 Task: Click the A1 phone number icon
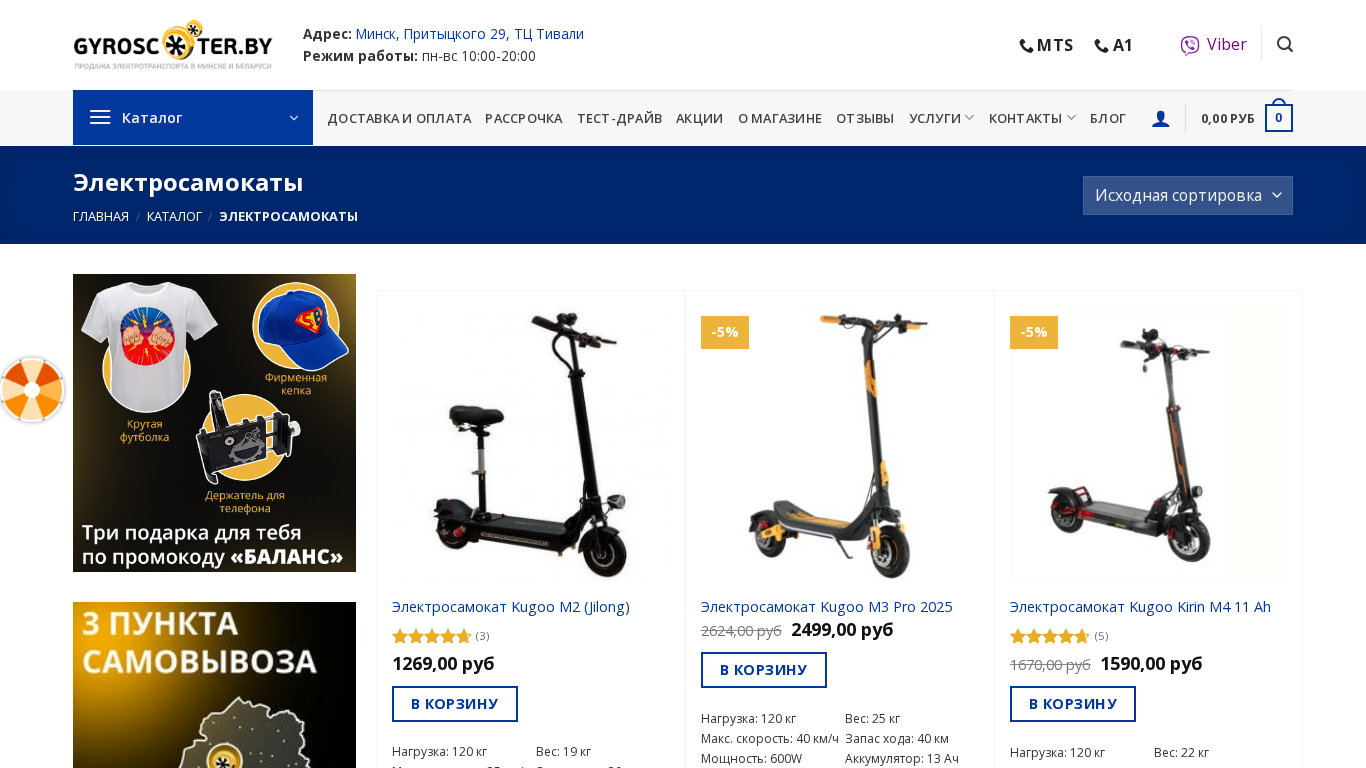click(1101, 46)
